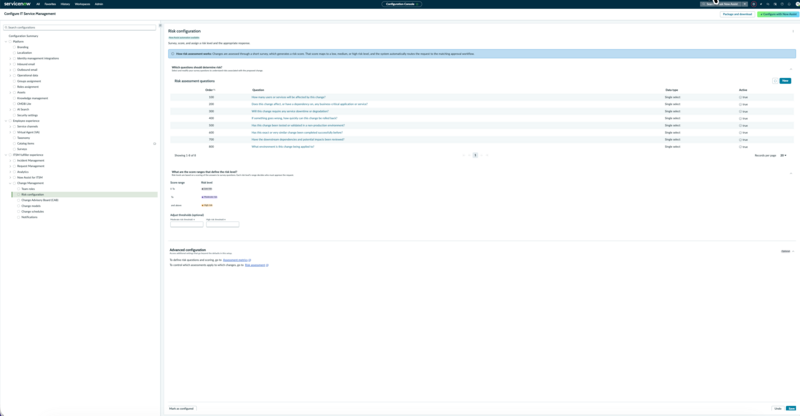Viewport: 800px width, 416px height.
Task: Collapse the Employee experience group
Action: tap(6, 121)
